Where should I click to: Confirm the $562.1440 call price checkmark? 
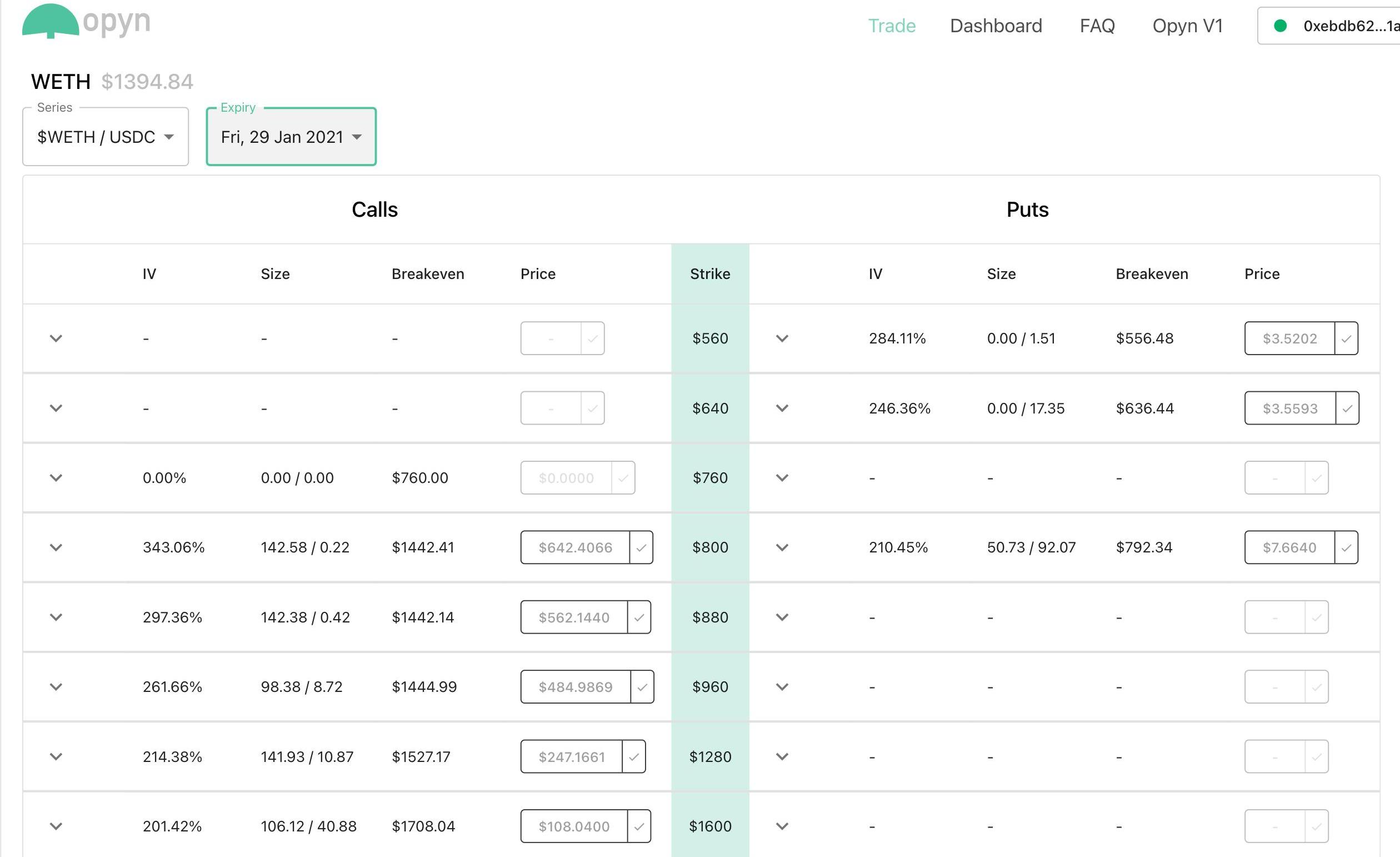pyautogui.click(x=639, y=617)
